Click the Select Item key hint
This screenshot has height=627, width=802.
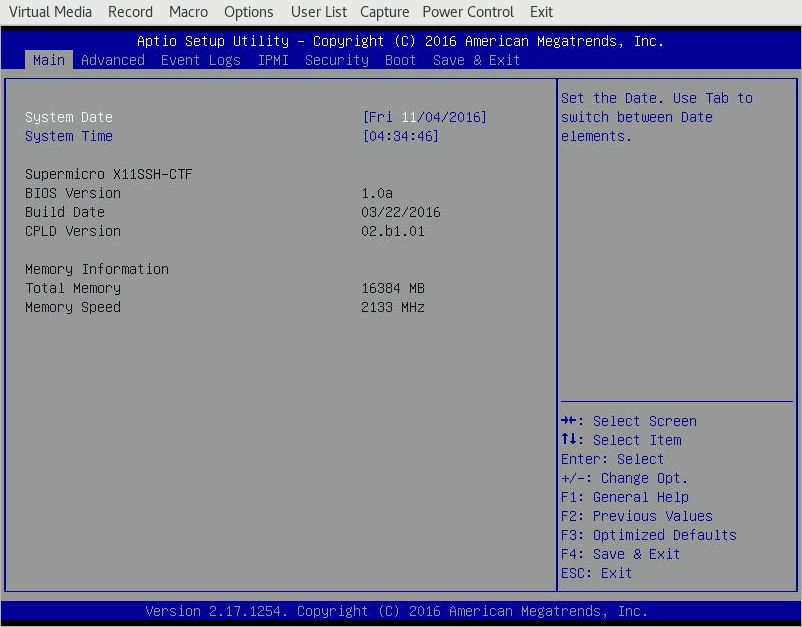(x=621, y=440)
